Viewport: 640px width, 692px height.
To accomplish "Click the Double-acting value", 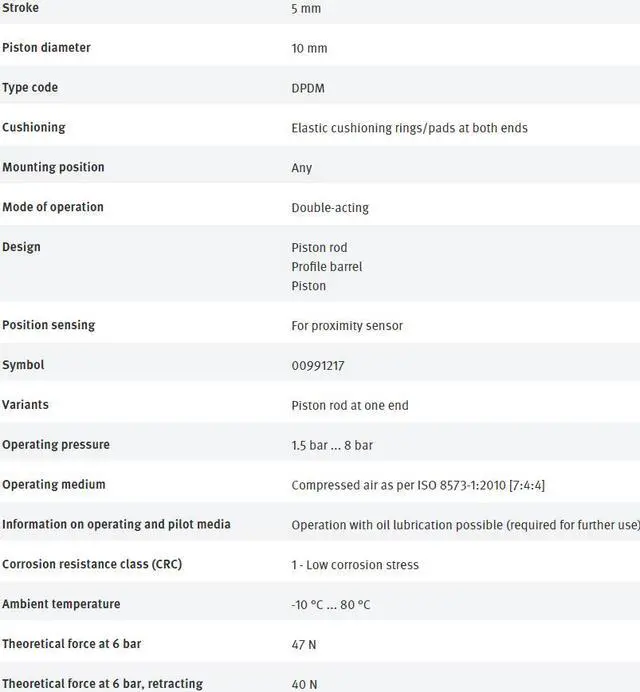I will tap(330, 208).
